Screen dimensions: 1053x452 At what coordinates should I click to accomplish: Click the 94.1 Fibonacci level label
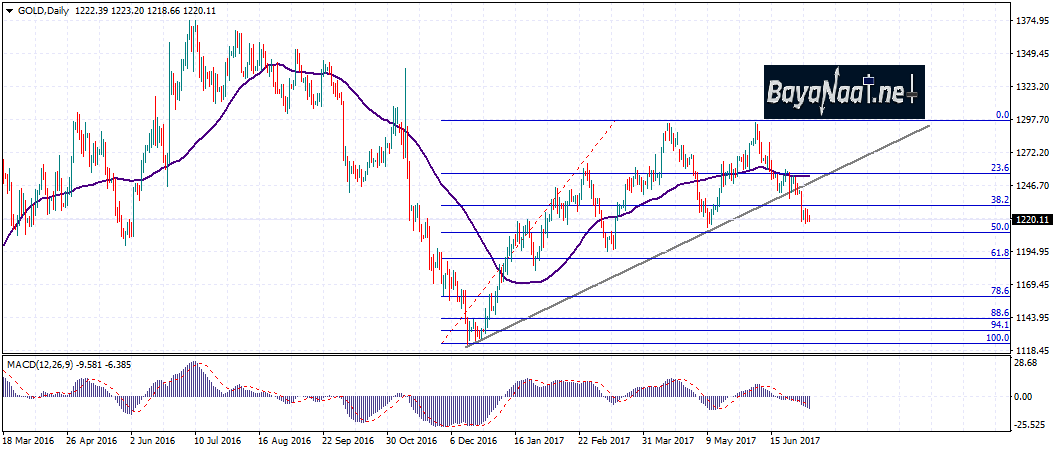(999, 325)
